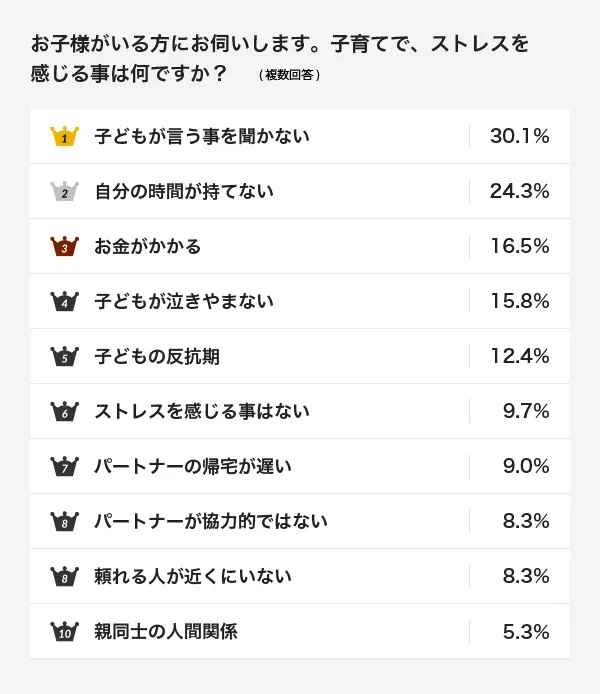Click the rank 6 crown icon
This screenshot has height=694, width=600.
pyautogui.click(x=64, y=411)
